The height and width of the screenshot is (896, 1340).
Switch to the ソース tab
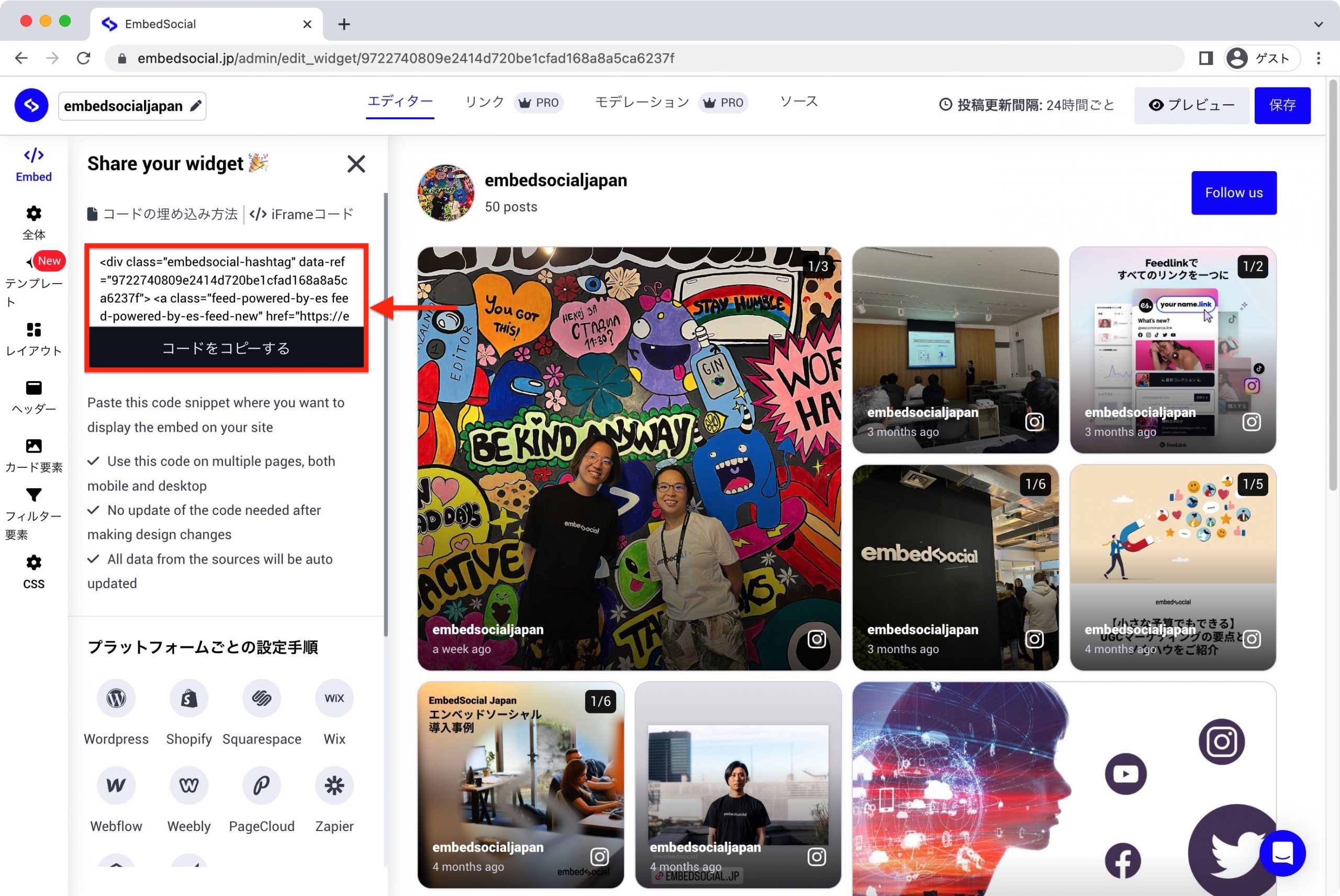click(x=799, y=102)
